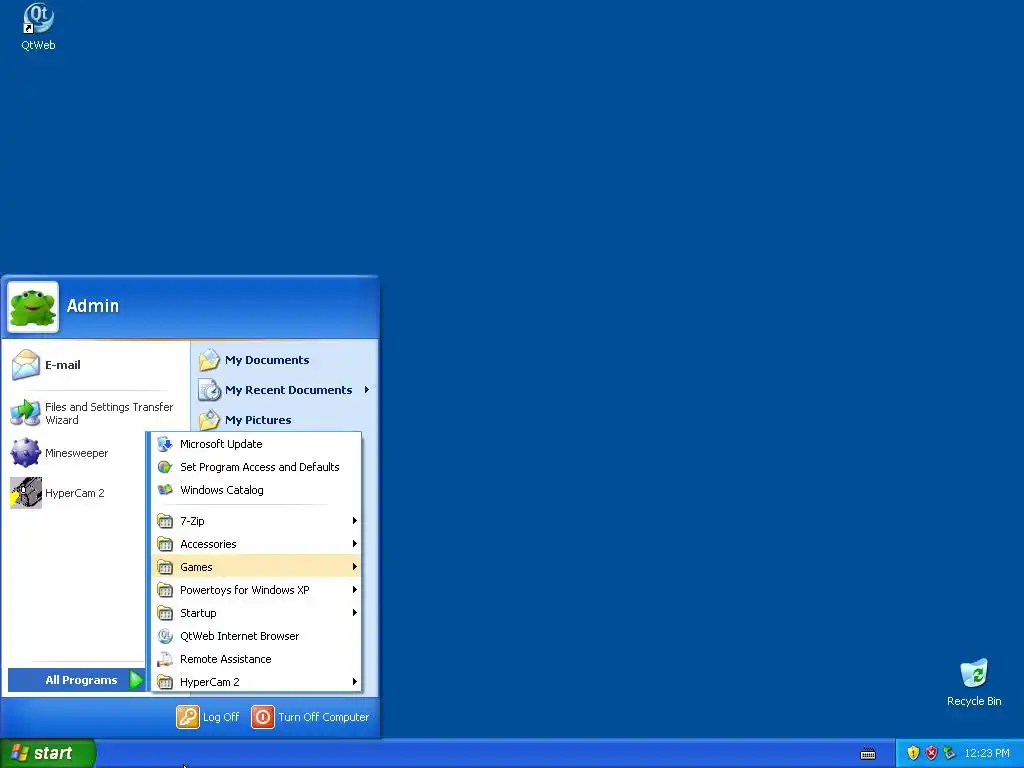Click the HyperCam 2 label in pinned list
The image size is (1024, 768).
[x=74, y=493]
